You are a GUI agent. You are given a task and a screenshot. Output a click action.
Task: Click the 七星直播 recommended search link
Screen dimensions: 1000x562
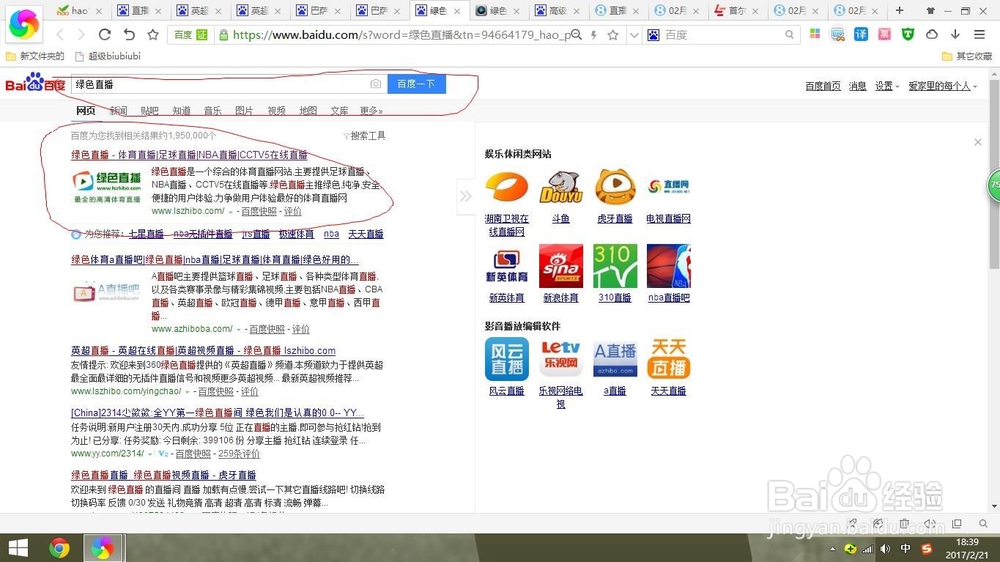tap(146, 234)
